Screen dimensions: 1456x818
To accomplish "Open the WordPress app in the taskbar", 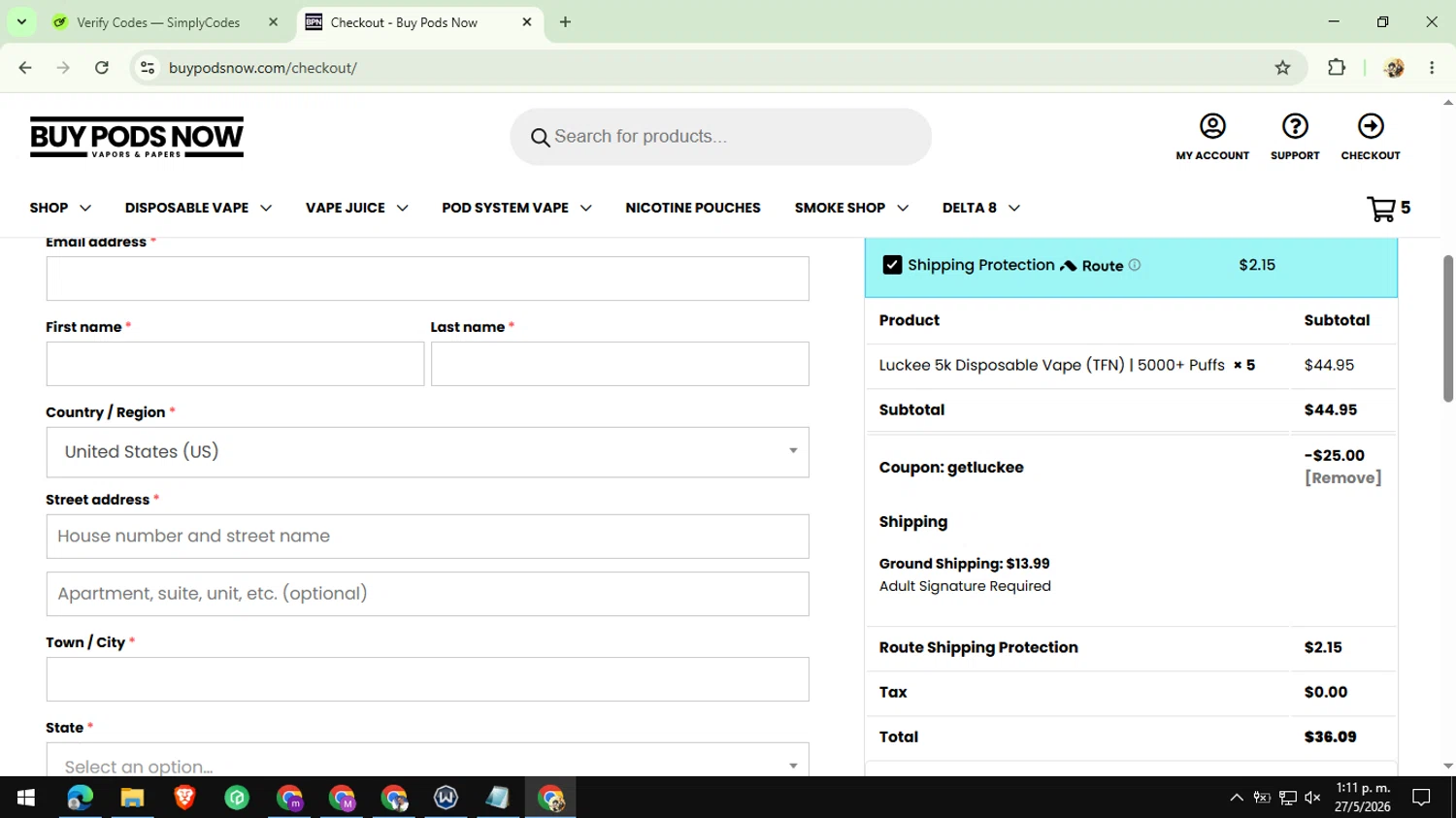I will tap(446, 798).
